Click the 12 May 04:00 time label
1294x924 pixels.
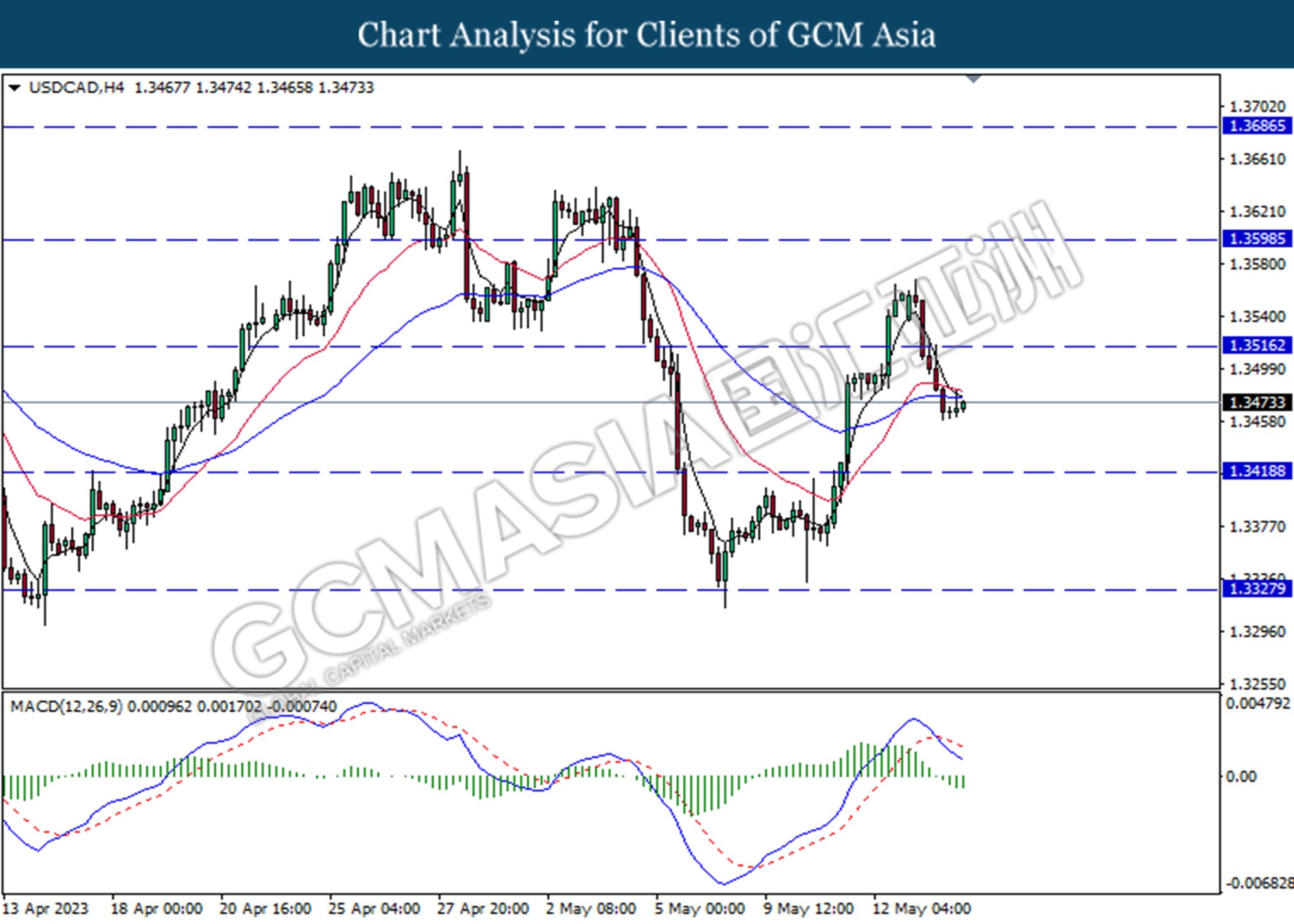point(922,909)
